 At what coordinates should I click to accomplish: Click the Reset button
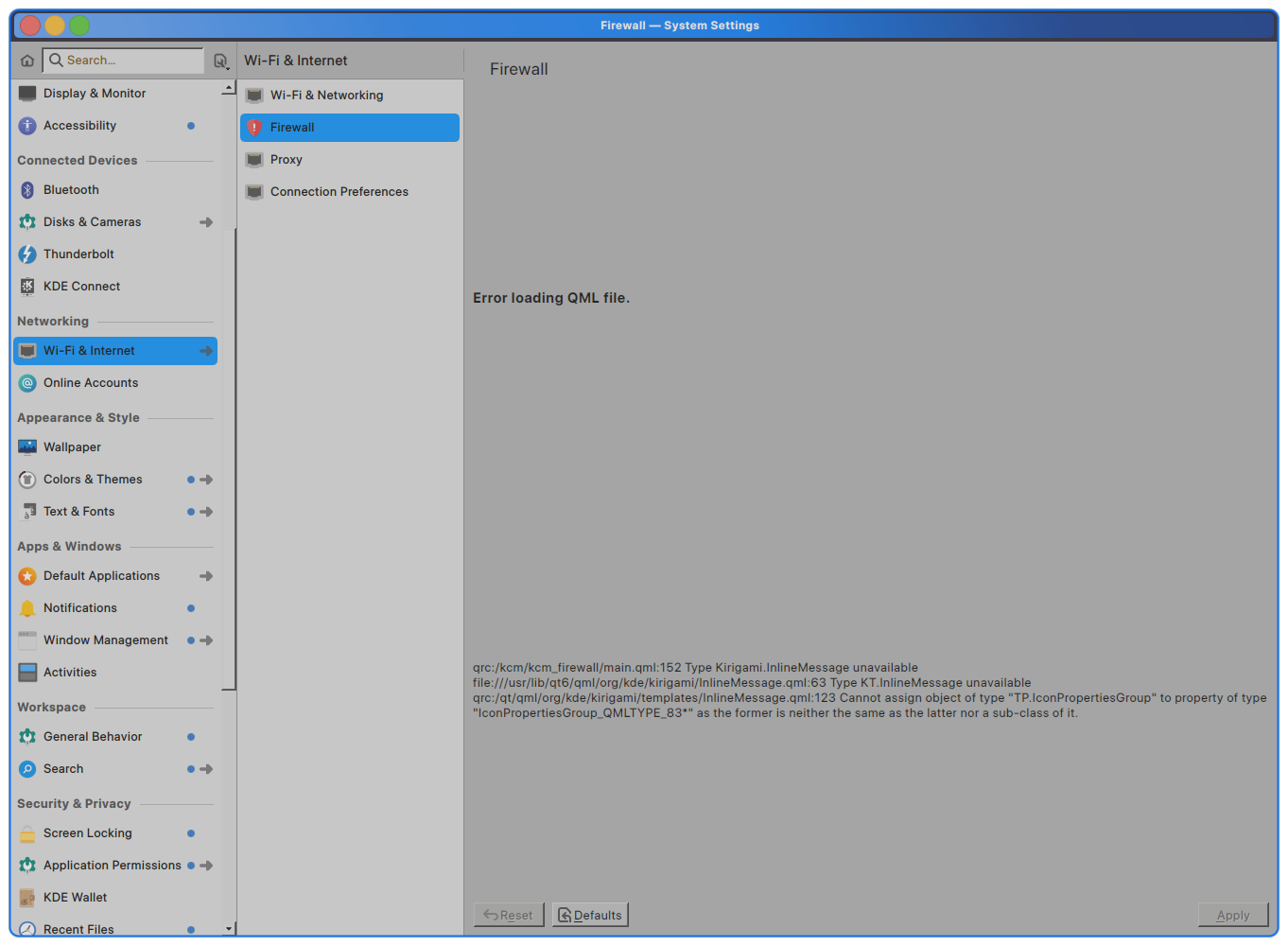point(509,915)
